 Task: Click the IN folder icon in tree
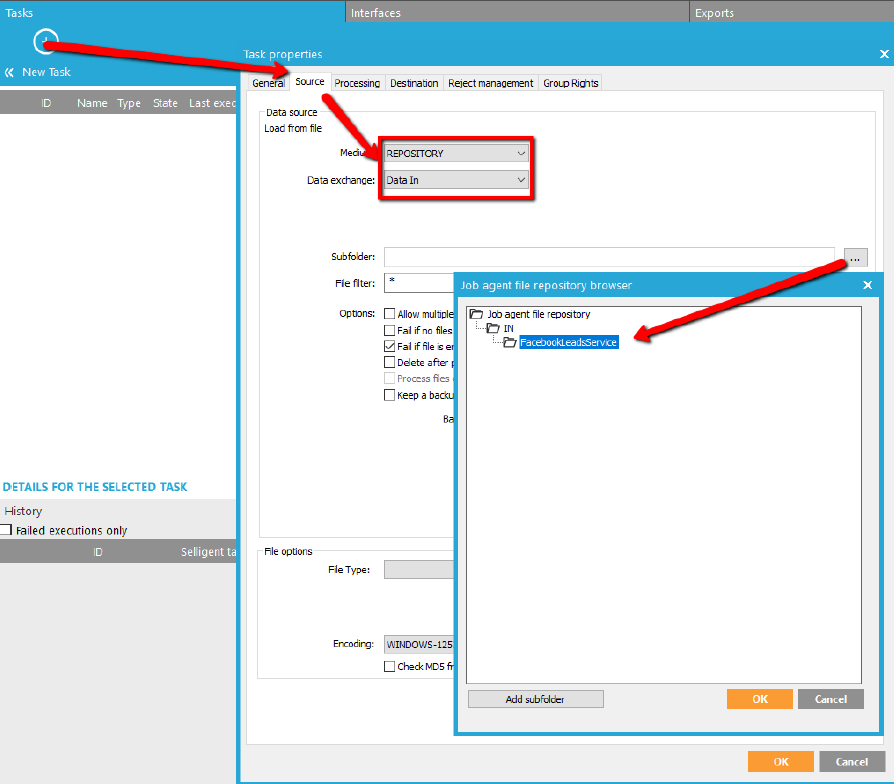[x=493, y=328]
